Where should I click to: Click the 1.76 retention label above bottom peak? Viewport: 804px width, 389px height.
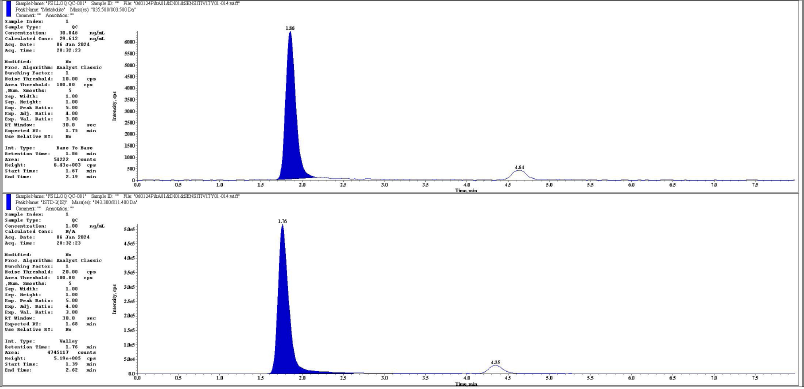tap(283, 221)
